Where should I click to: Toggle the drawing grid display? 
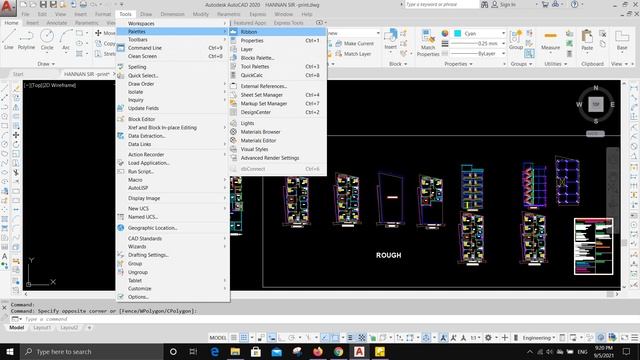coord(234,338)
